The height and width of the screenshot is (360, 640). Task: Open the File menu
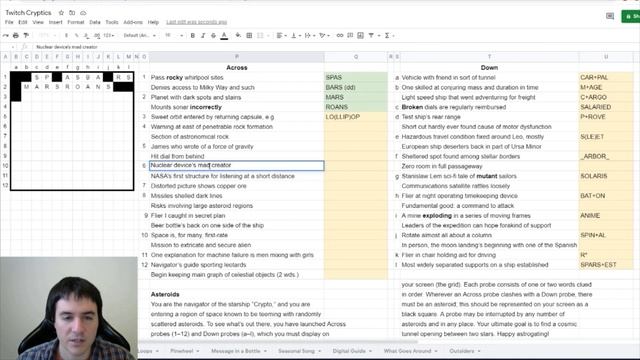(x=9, y=22)
